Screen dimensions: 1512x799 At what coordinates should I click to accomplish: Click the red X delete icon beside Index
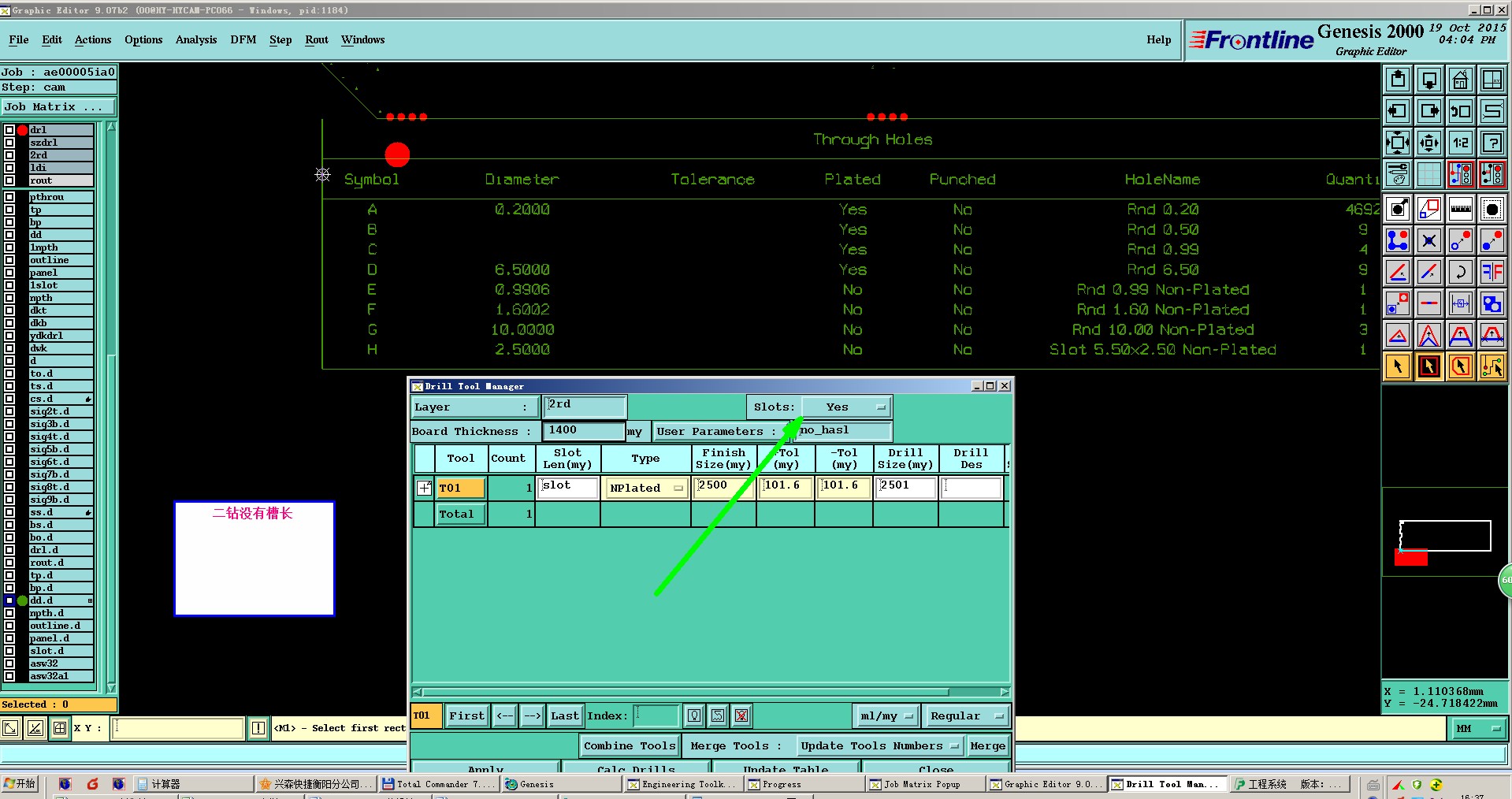pyautogui.click(x=741, y=715)
